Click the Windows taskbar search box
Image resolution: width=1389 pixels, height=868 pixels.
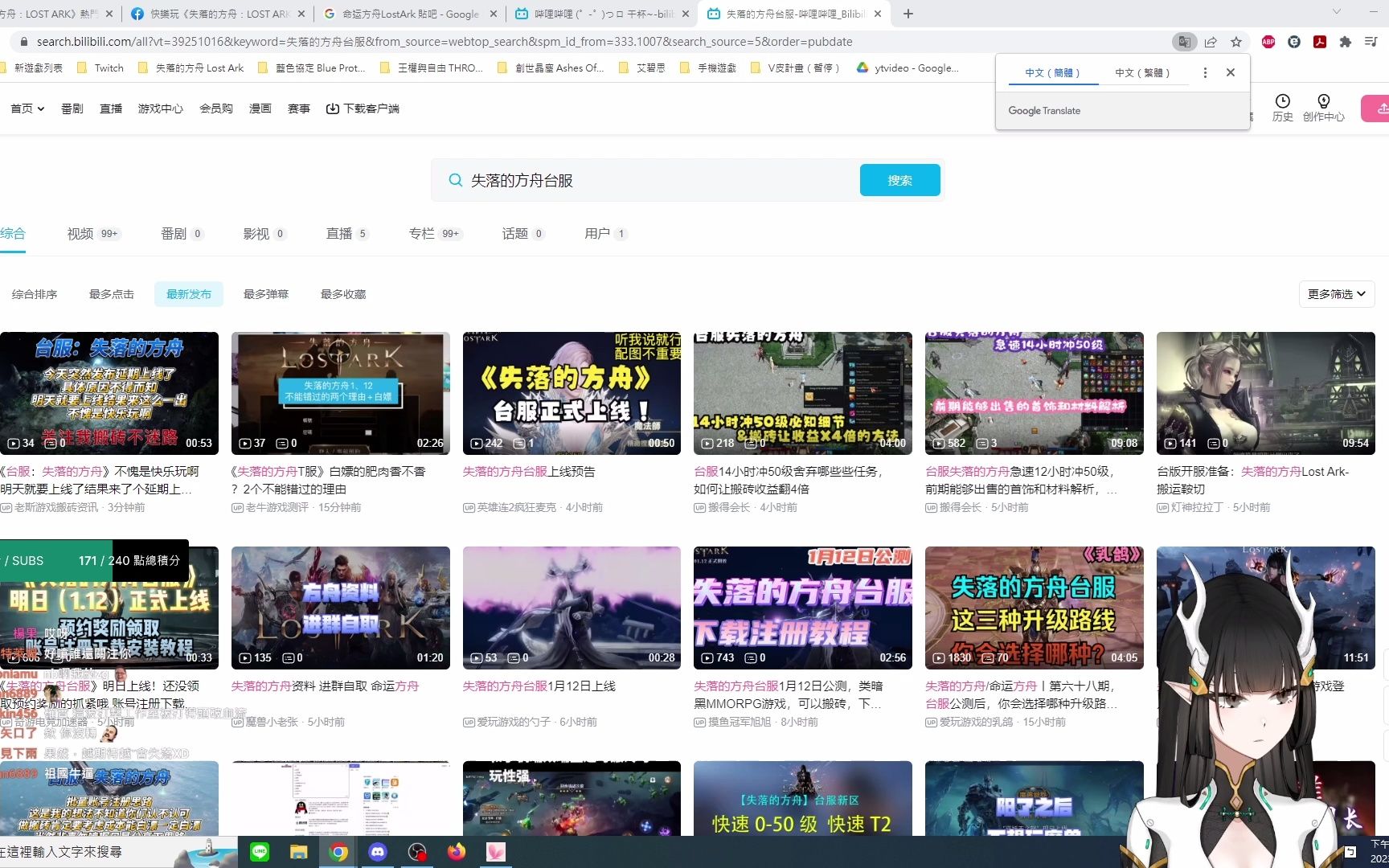(118, 852)
